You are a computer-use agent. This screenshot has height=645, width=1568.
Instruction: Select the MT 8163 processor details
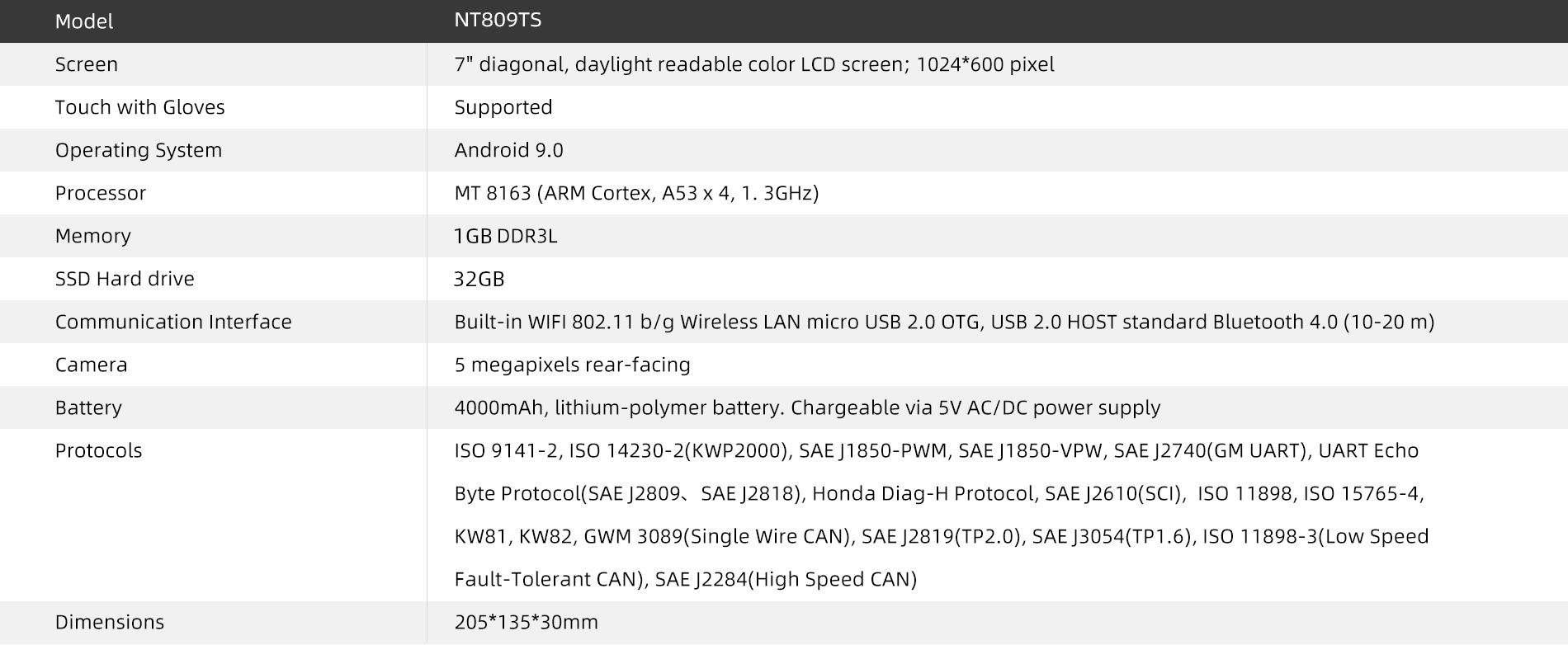[636, 193]
